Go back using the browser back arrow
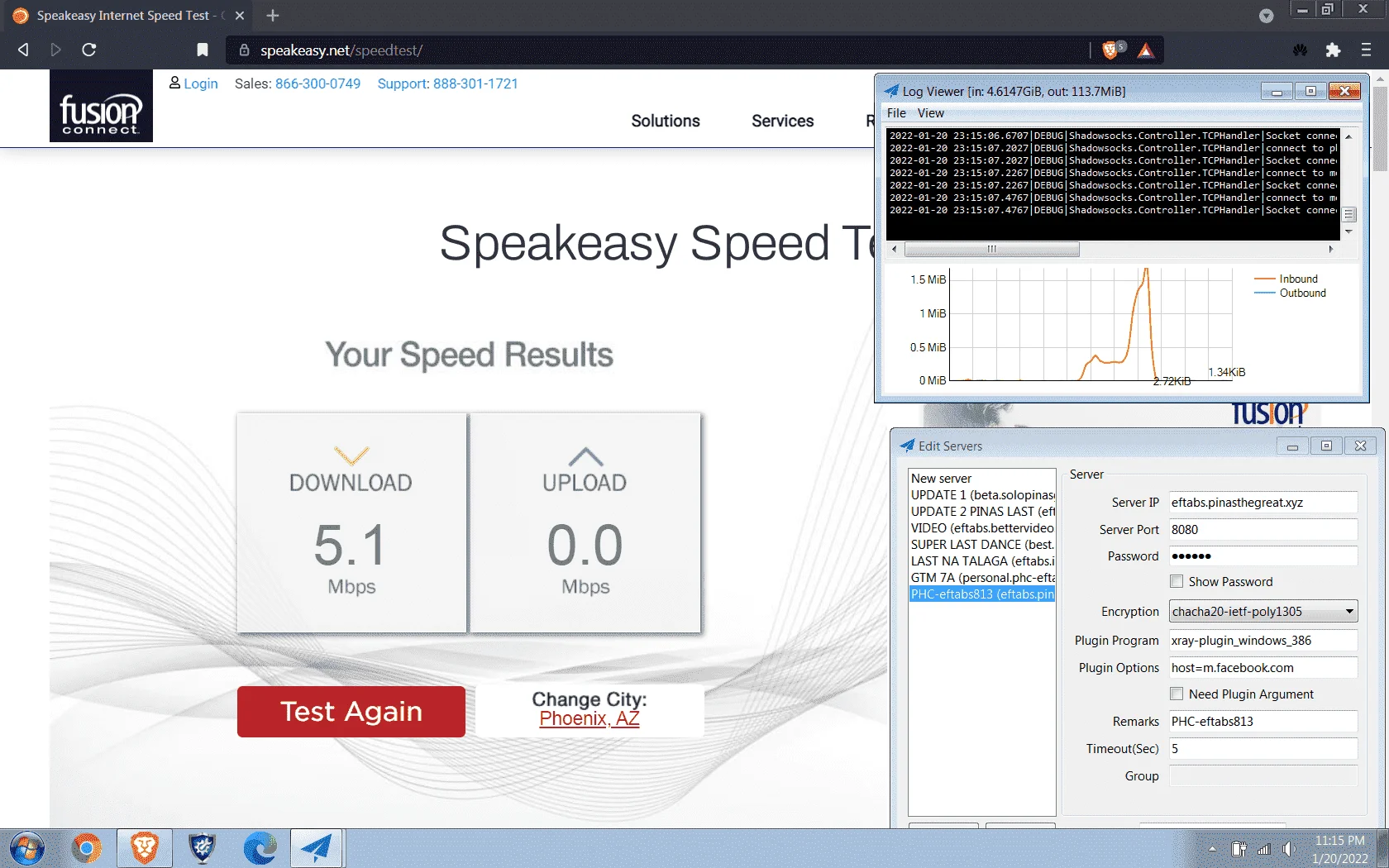Image resolution: width=1389 pixels, height=868 pixels. [x=23, y=50]
